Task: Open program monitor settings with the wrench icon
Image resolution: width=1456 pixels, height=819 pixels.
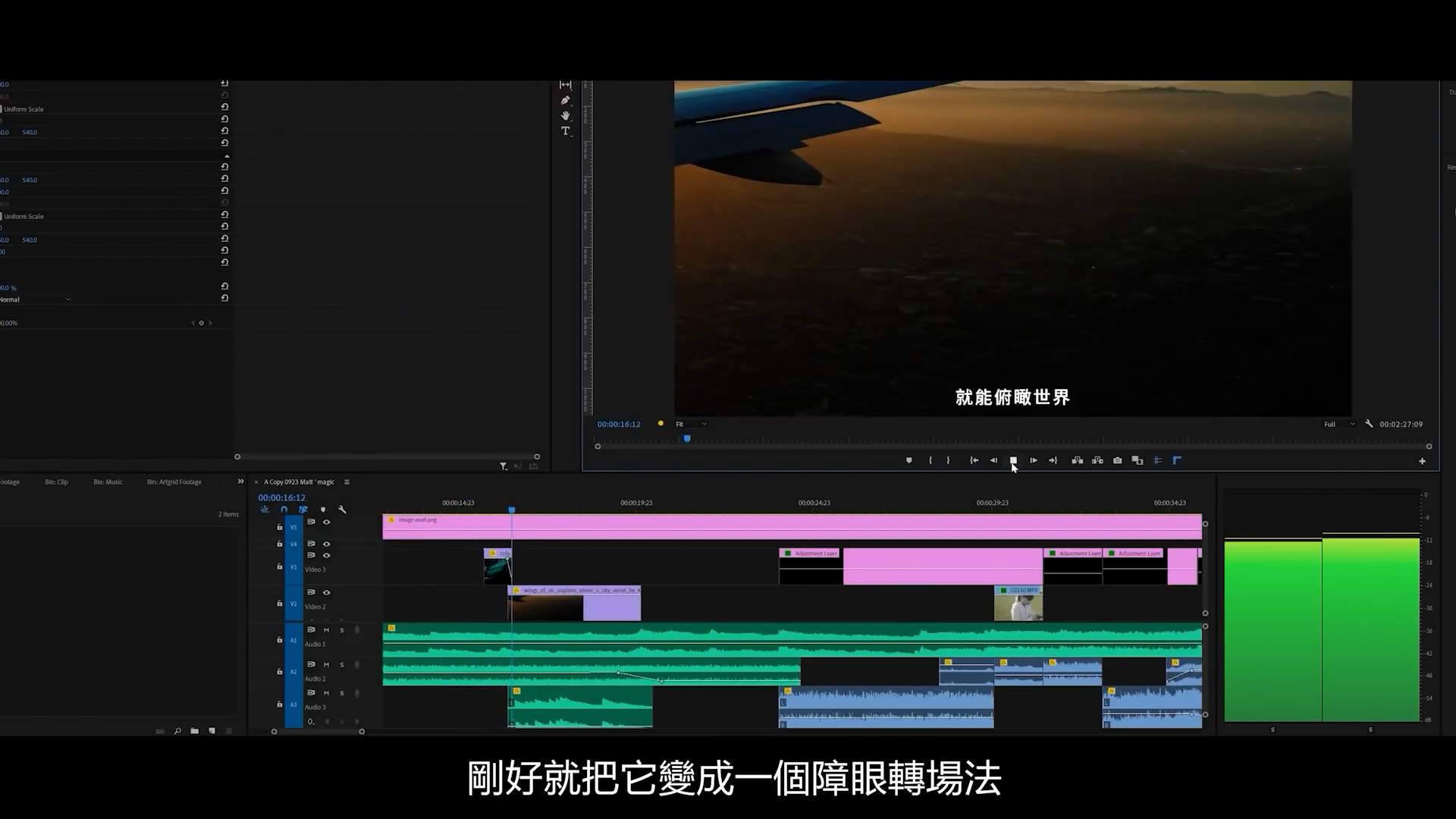Action: coord(1370,424)
